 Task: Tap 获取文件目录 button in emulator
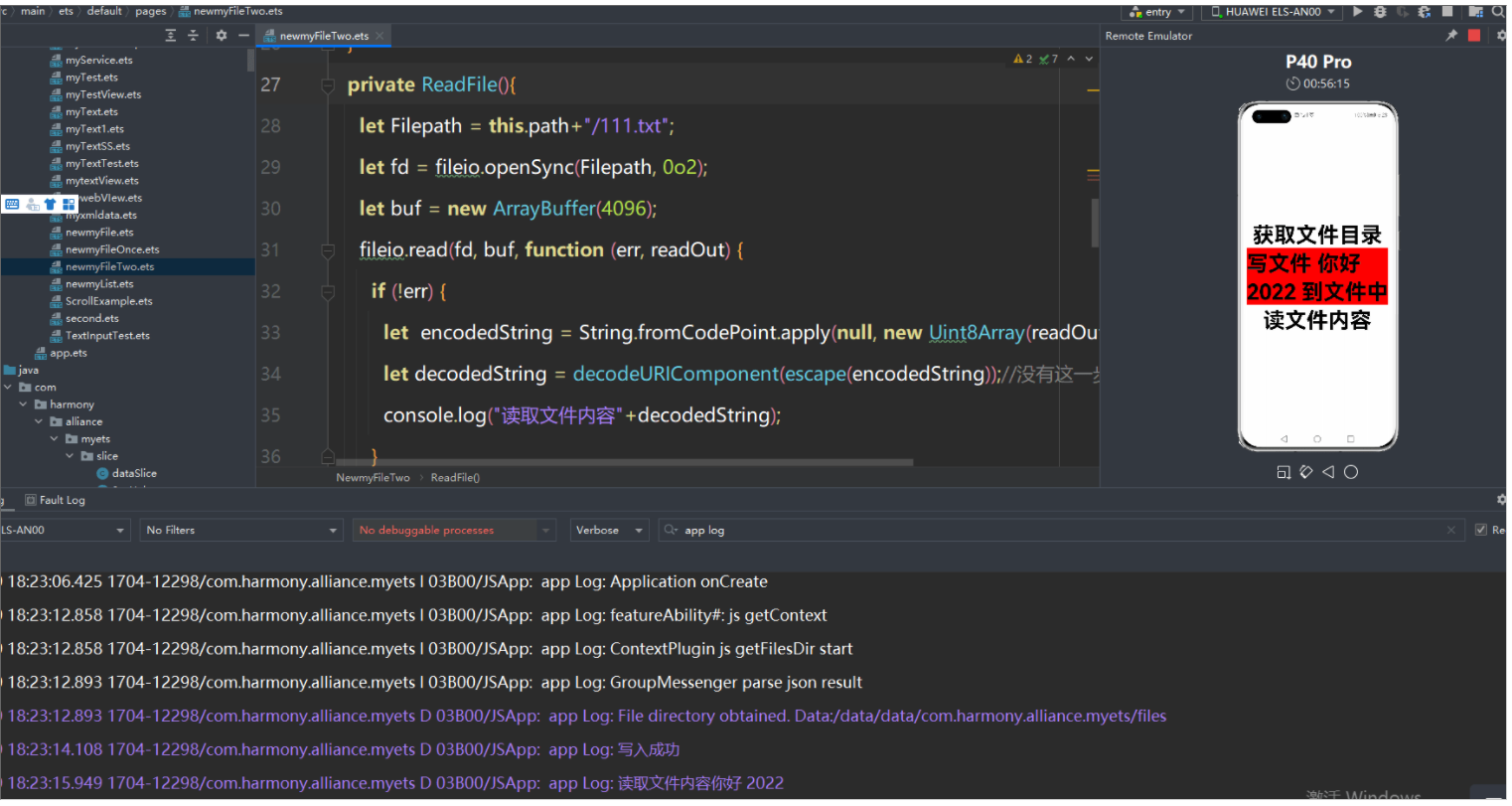pyautogui.click(x=1317, y=236)
